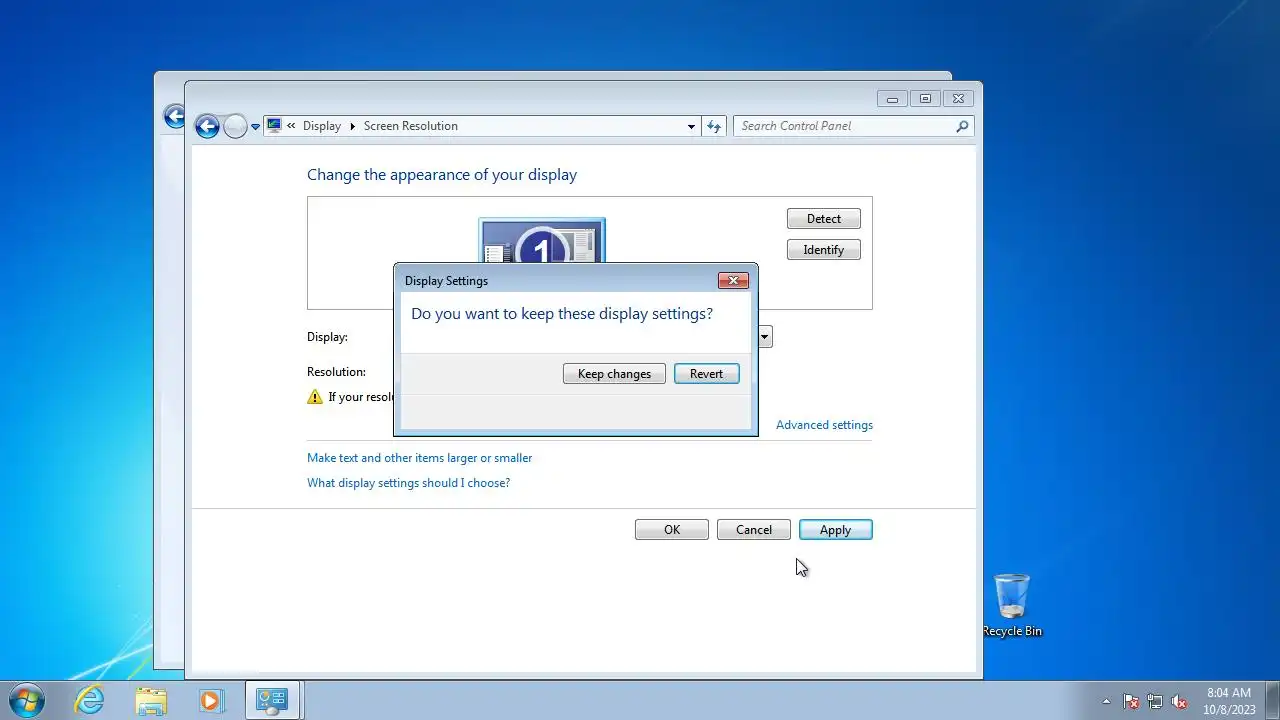Viewport: 1280px width, 720px height.
Task: Click the Display breadcrumb in address bar
Action: tap(322, 126)
